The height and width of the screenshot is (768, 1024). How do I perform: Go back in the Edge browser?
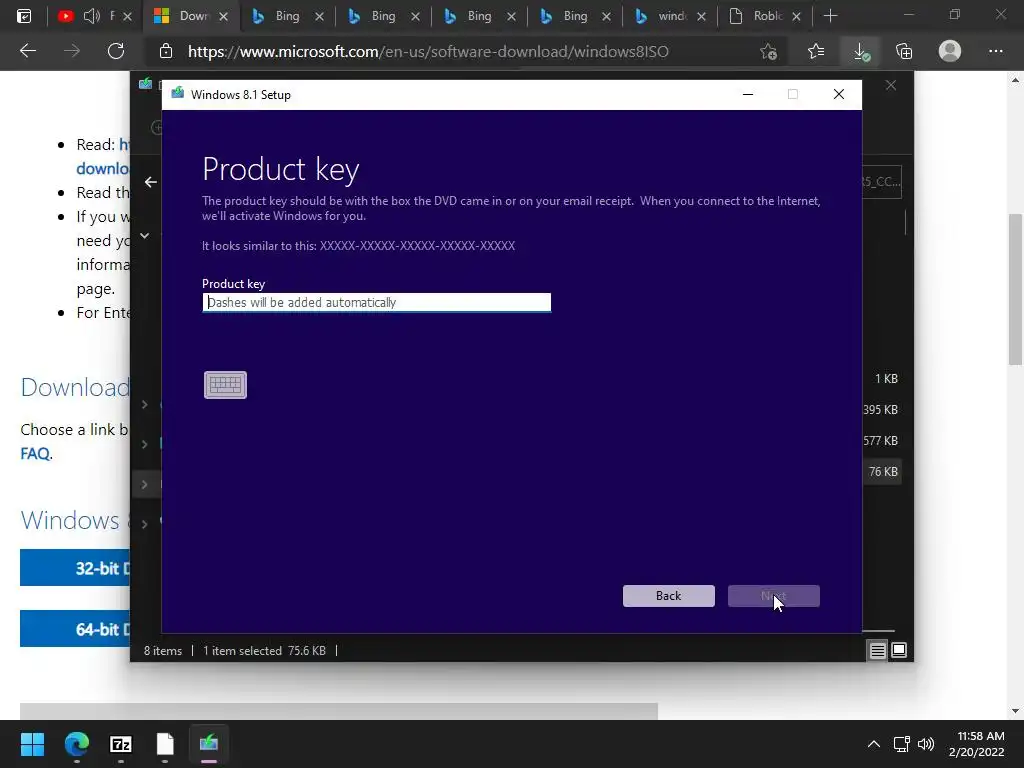point(28,51)
